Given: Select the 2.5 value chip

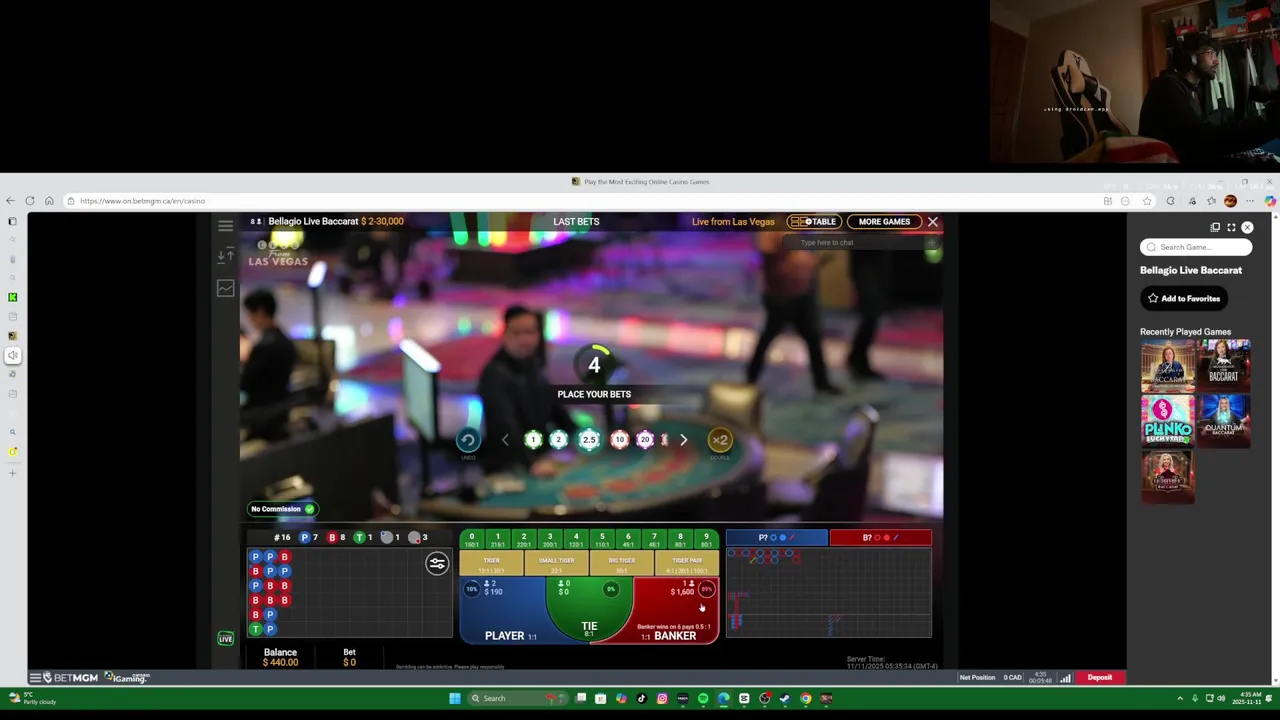Looking at the screenshot, I should pyautogui.click(x=589, y=440).
